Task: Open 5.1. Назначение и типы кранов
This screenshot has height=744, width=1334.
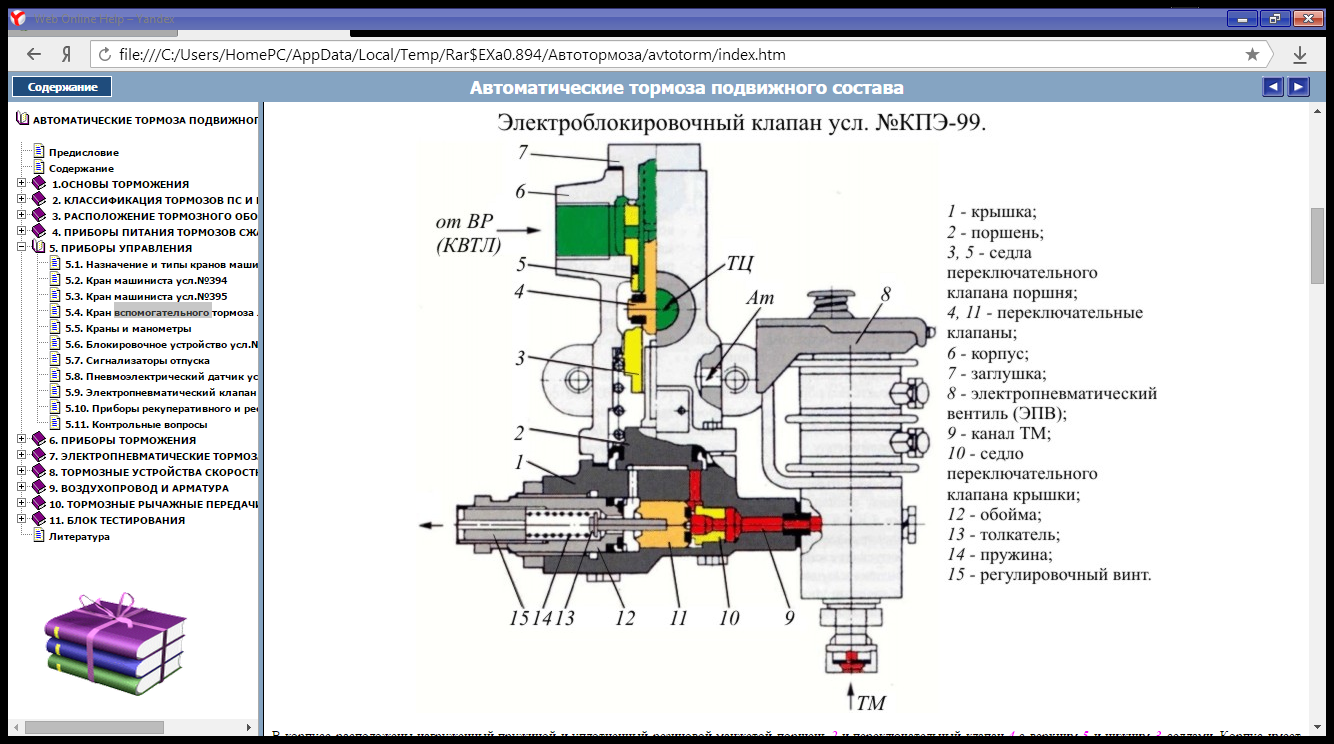Action: (x=162, y=264)
